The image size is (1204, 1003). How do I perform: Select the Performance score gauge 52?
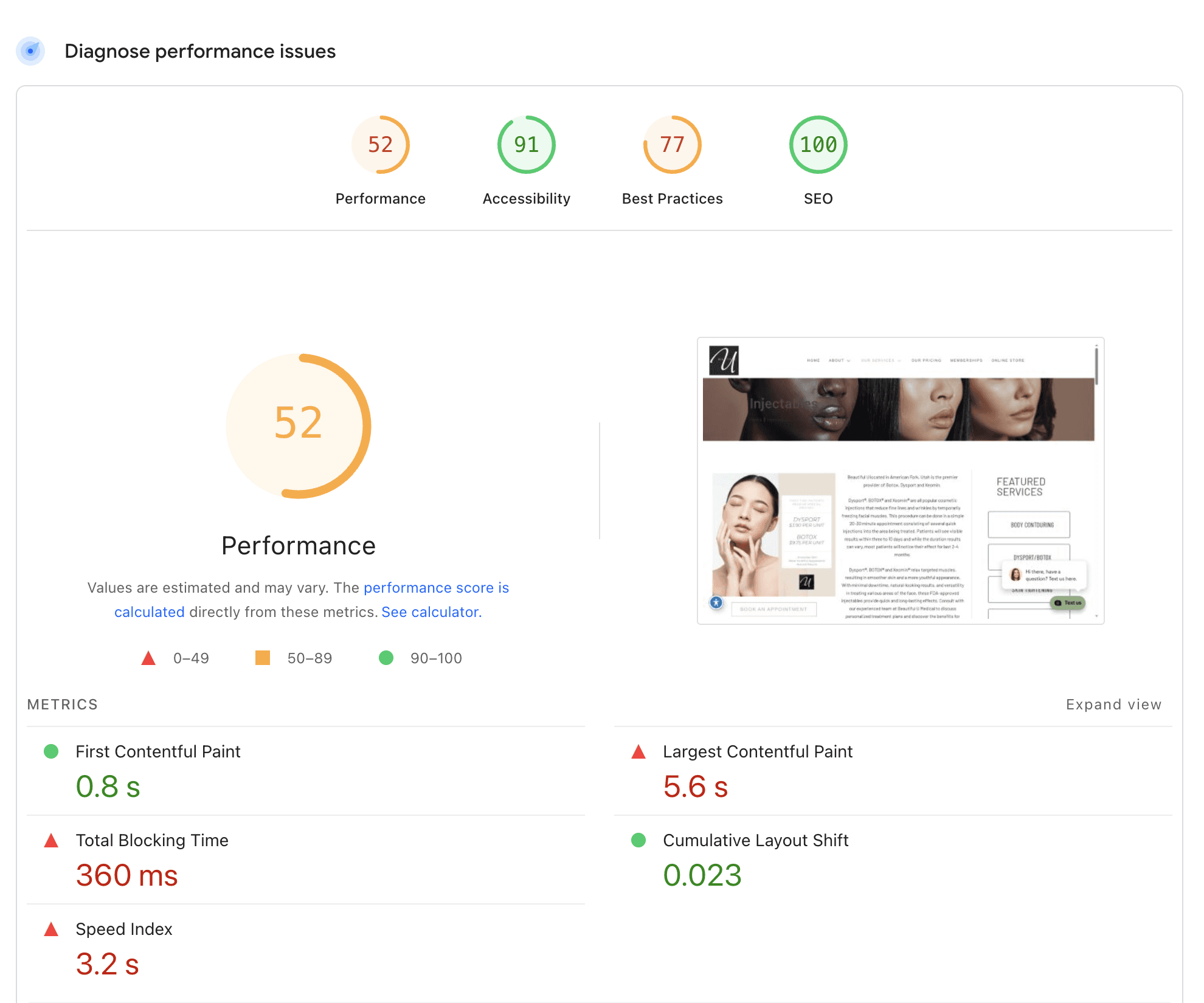coord(380,145)
